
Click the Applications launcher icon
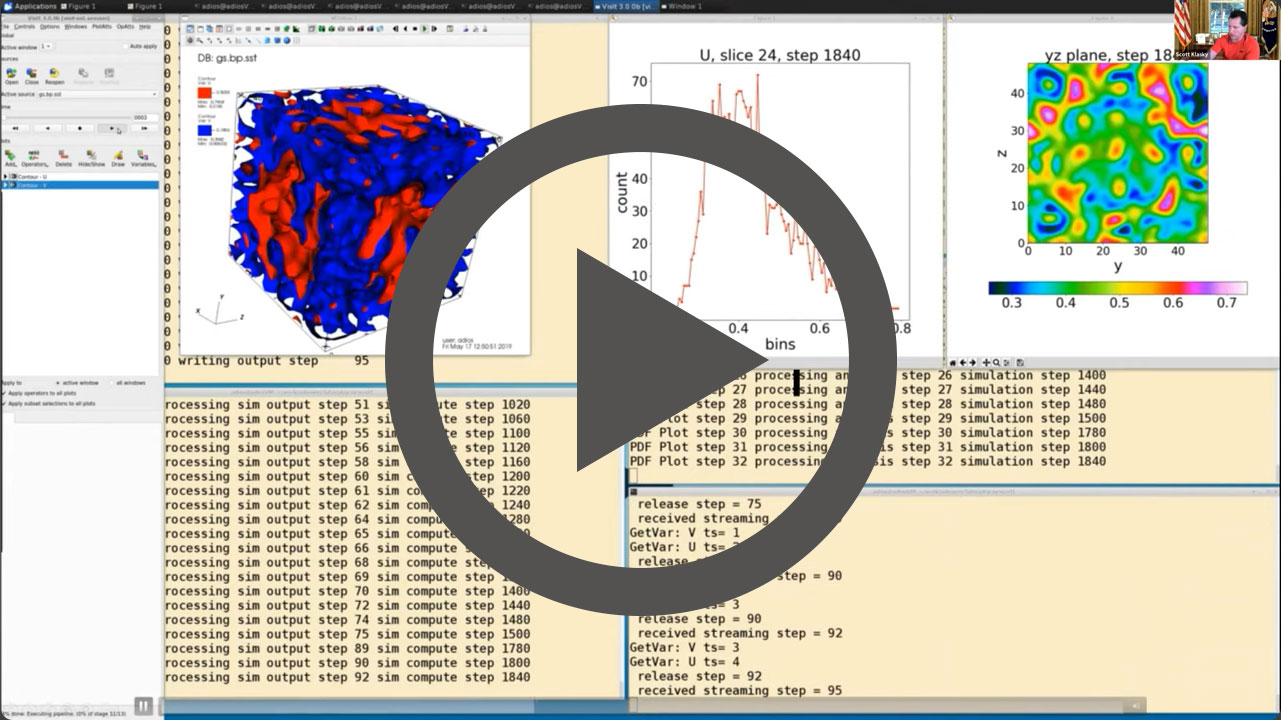tap(7, 6)
